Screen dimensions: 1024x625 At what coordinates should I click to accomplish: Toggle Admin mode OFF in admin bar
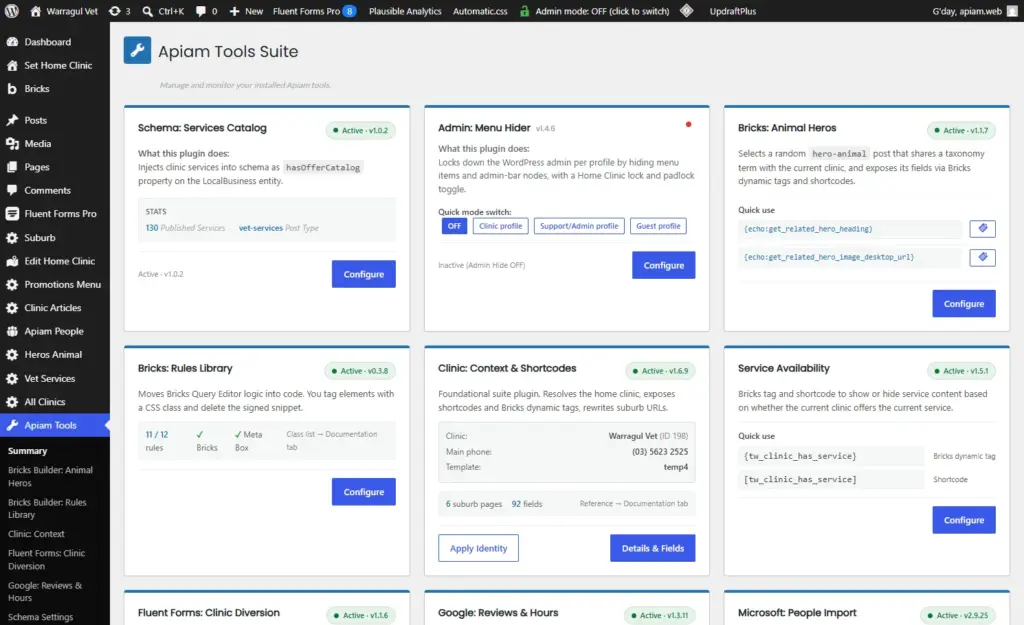point(595,11)
